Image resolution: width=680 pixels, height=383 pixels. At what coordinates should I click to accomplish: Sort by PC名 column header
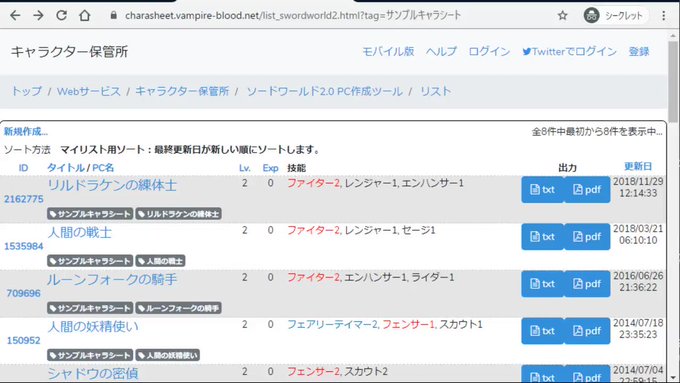pyautogui.click(x=103, y=167)
